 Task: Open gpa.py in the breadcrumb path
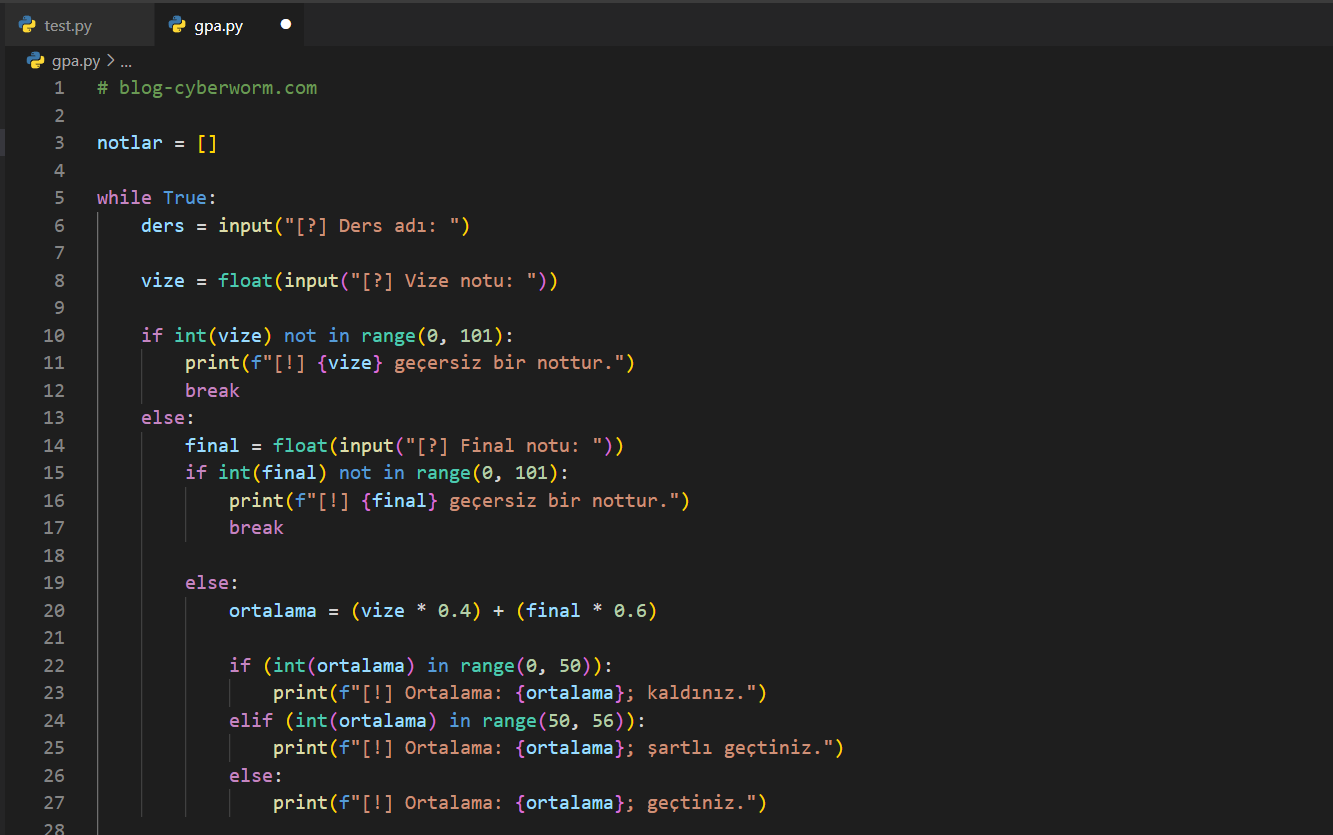pyautogui.click(x=76, y=61)
